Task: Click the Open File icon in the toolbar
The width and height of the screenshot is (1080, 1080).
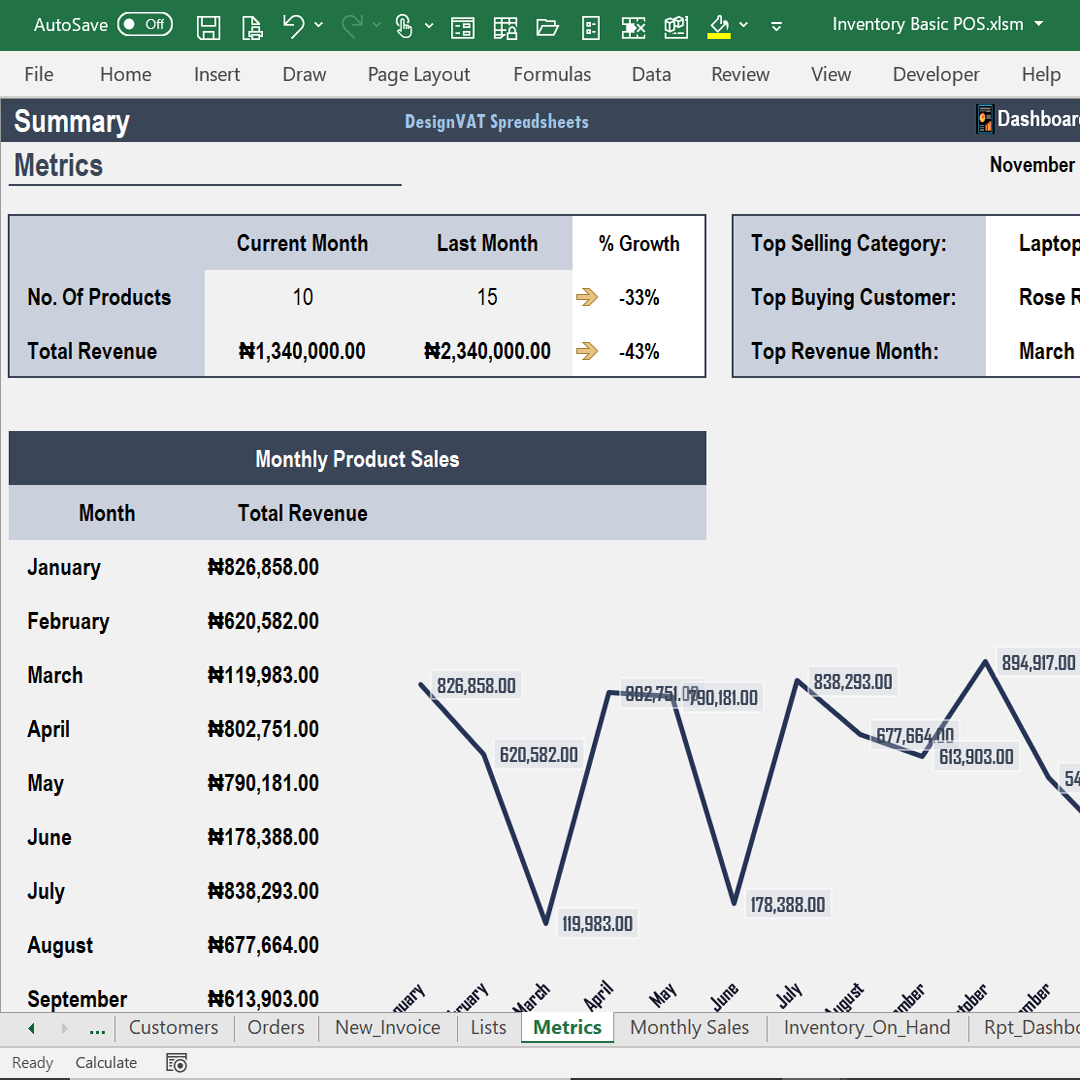Action: tap(547, 27)
